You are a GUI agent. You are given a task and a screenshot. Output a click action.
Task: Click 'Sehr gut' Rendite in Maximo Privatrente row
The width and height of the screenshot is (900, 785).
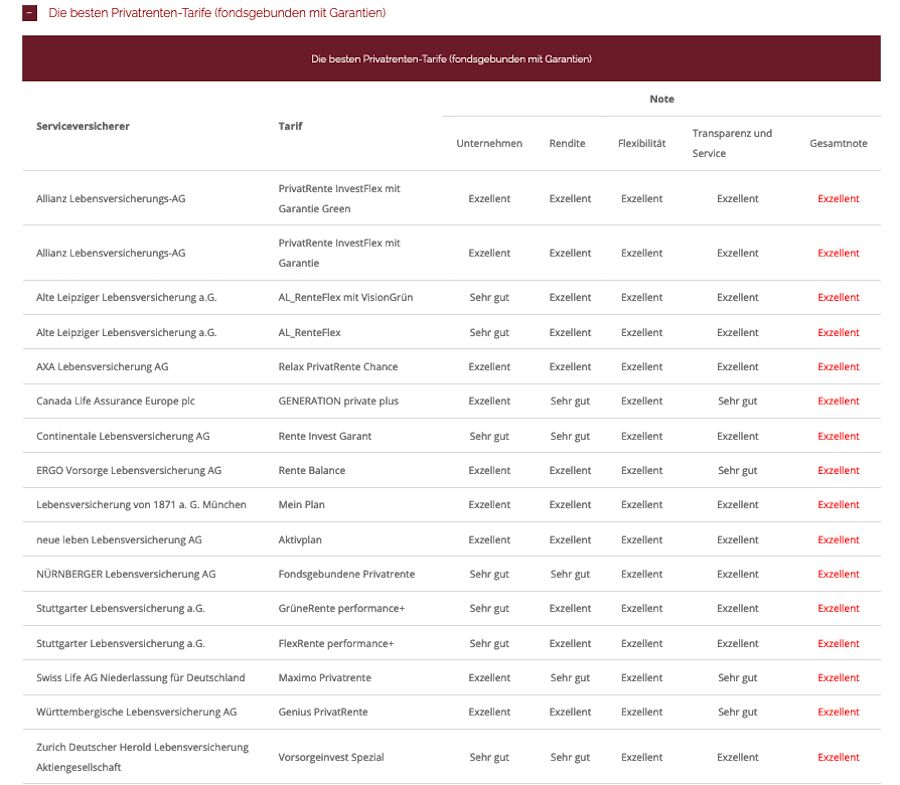[x=570, y=678]
